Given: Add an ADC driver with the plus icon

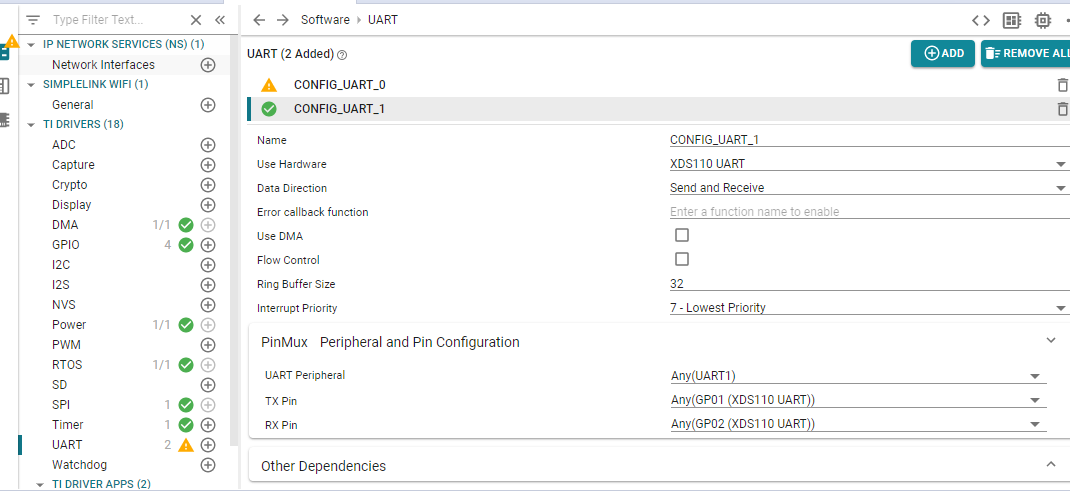Looking at the screenshot, I should (x=208, y=145).
